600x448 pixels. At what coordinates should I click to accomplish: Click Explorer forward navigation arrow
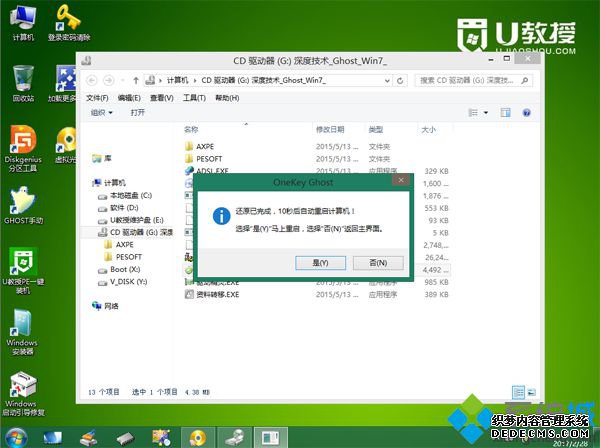coord(109,80)
